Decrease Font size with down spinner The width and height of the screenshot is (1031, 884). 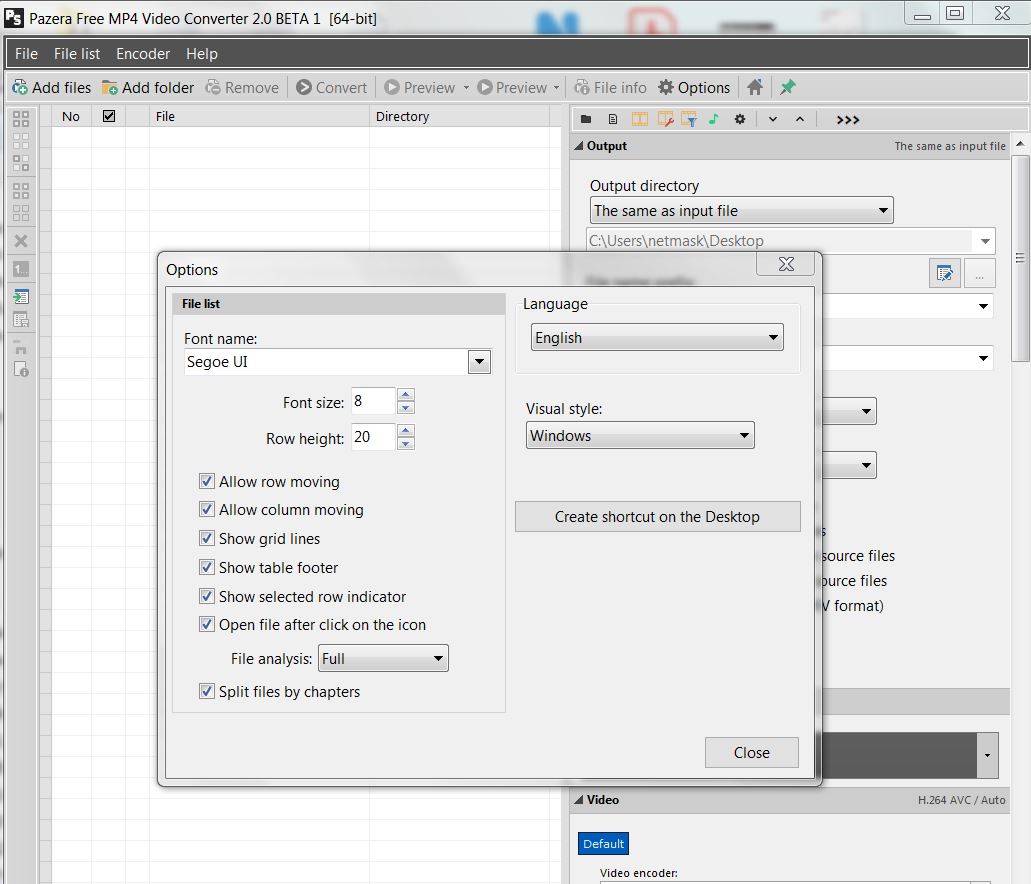tap(406, 408)
